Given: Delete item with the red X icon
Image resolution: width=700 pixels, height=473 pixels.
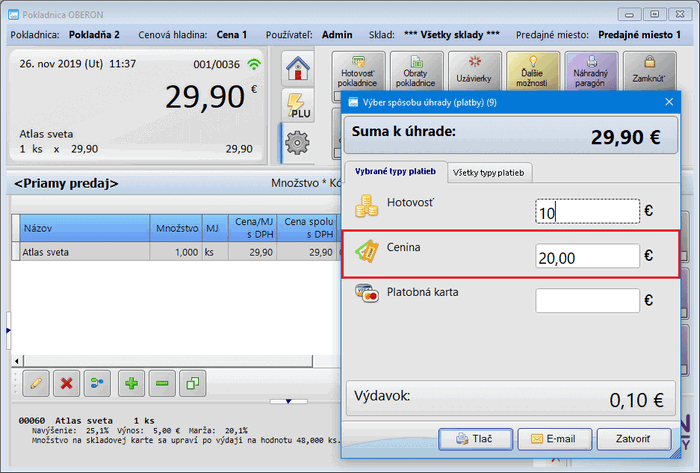Looking at the screenshot, I should (x=67, y=382).
